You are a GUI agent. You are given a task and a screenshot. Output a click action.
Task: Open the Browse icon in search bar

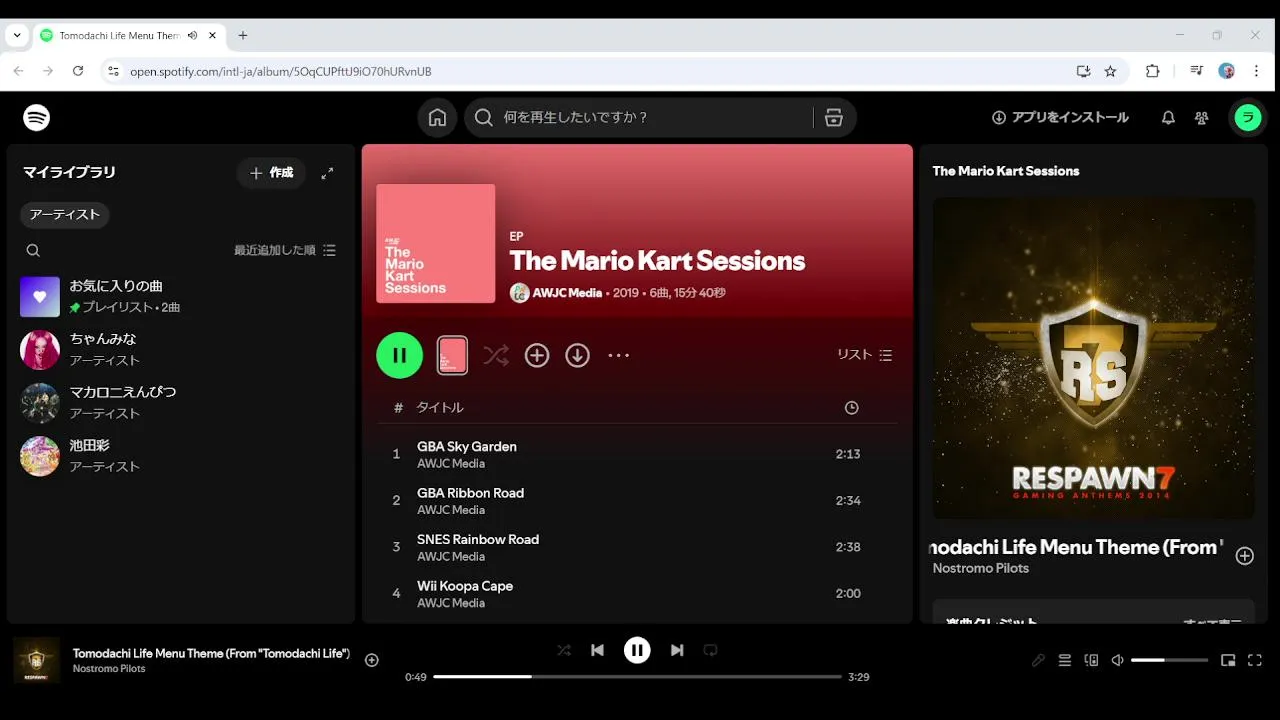pyautogui.click(x=834, y=118)
